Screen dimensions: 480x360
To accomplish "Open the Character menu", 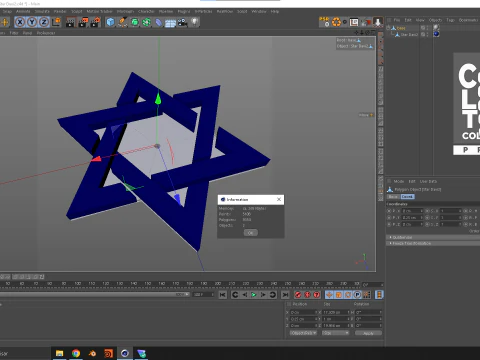I will pyautogui.click(x=146, y=11).
